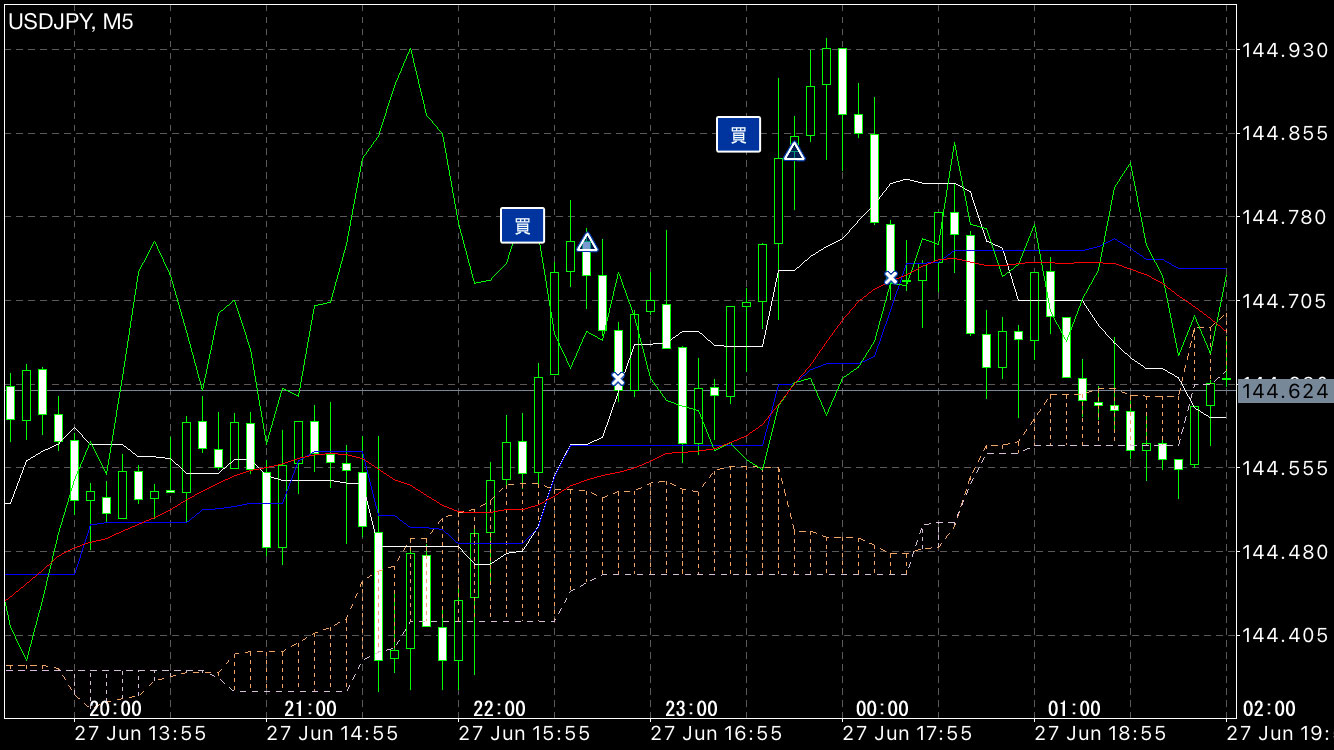
Task: Tap the buy (買) marker near 144.855 level
Action: point(738,135)
